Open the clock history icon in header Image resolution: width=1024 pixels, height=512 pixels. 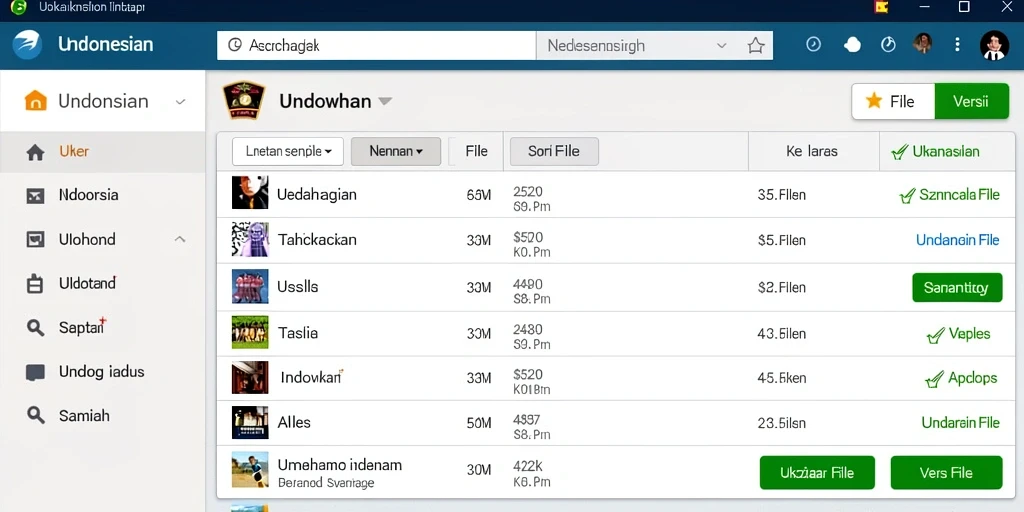click(813, 44)
